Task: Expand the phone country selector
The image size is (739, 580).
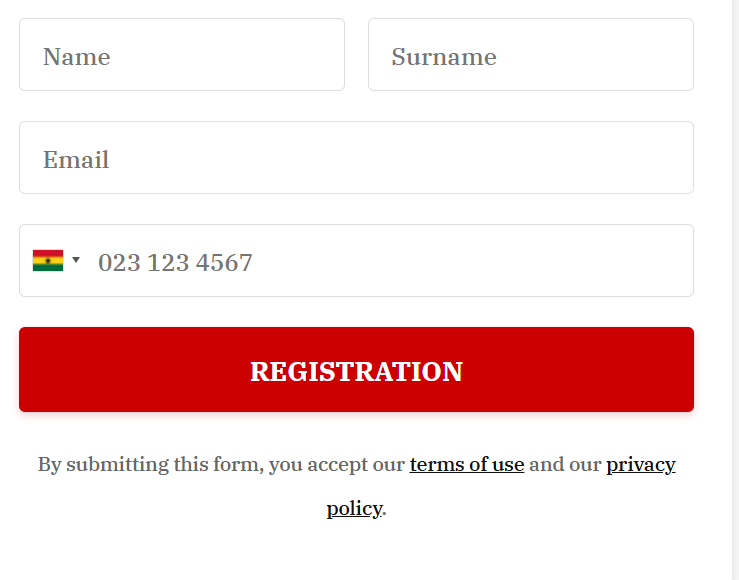Action: coord(57,261)
